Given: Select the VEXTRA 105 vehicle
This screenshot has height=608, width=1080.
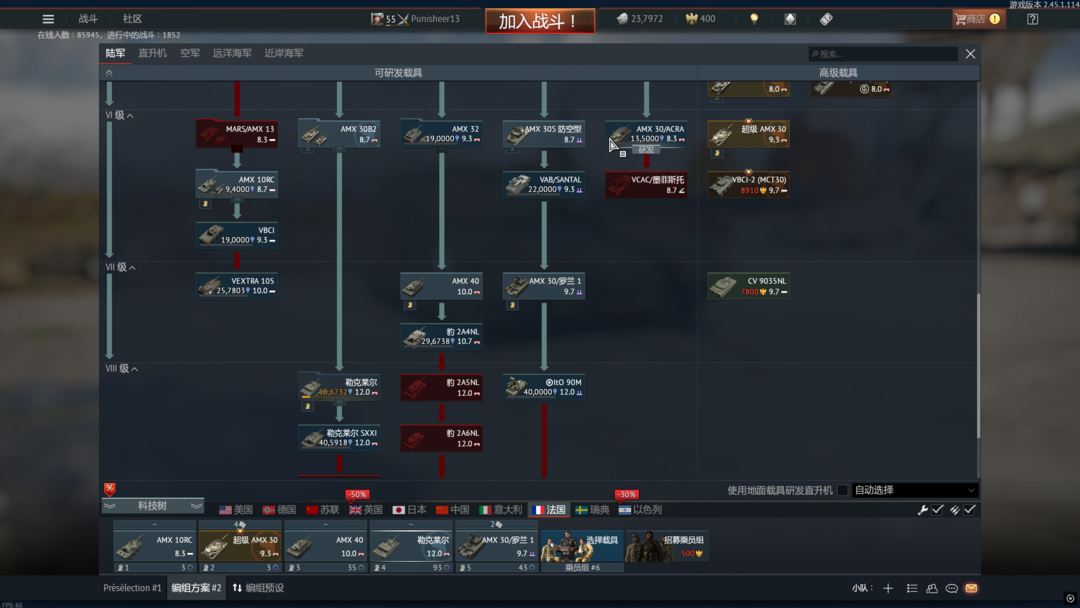Looking at the screenshot, I should [237, 286].
